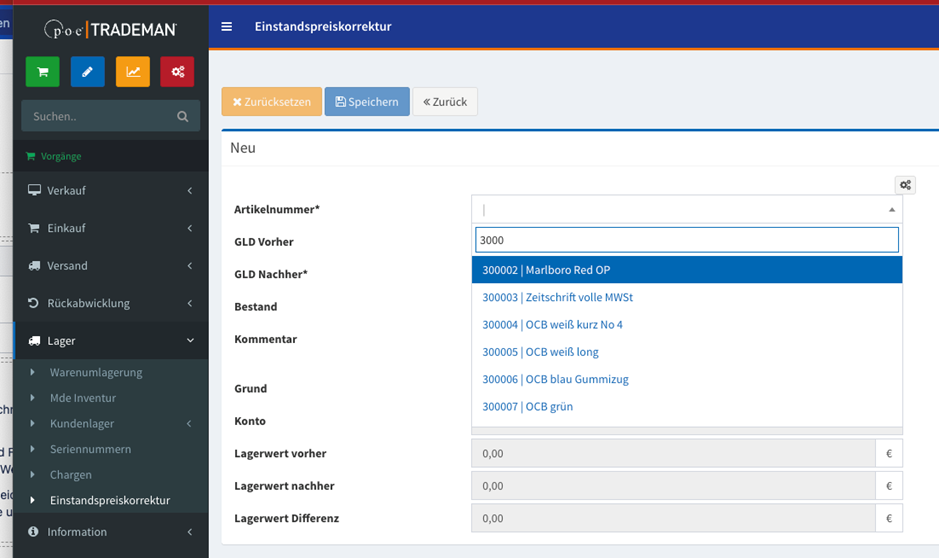Image resolution: width=939 pixels, height=558 pixels.
Task: Expand the Verkauf menu
Action: click(111, 190)
